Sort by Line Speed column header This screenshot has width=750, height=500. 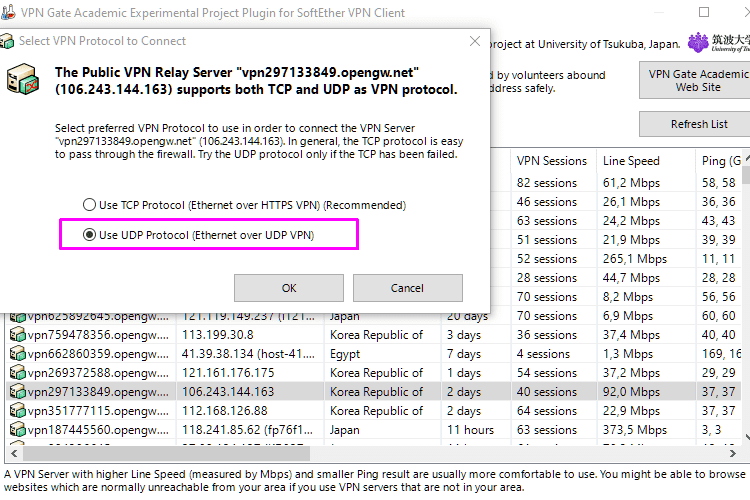tap(646, 161)
